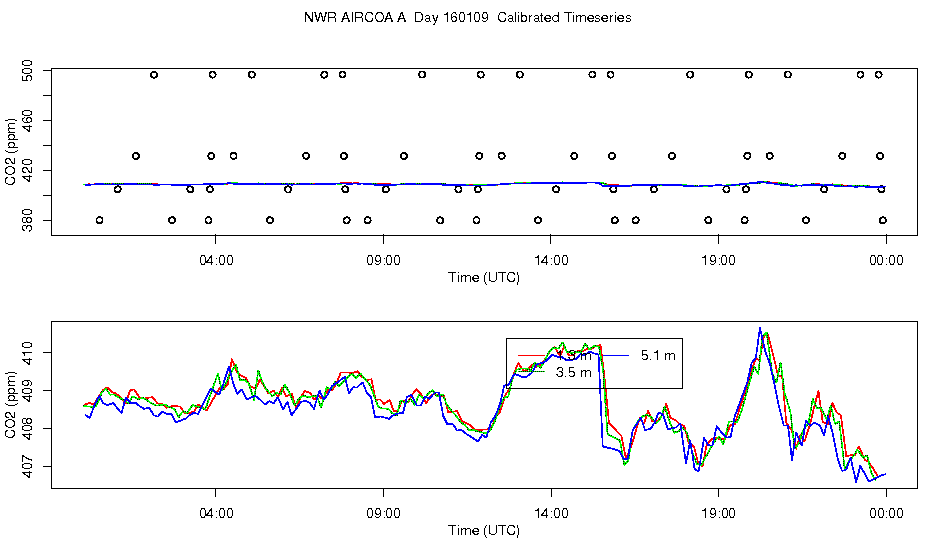
Task: Click the "3.5 m" legend label
Action: (x=574, y=372)
